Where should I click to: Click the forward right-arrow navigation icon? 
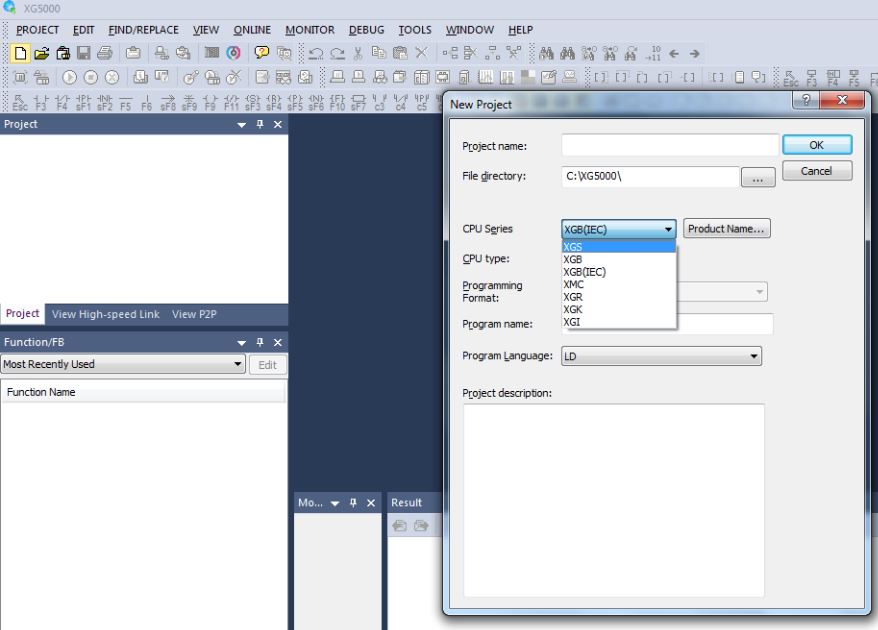(694, 54)
